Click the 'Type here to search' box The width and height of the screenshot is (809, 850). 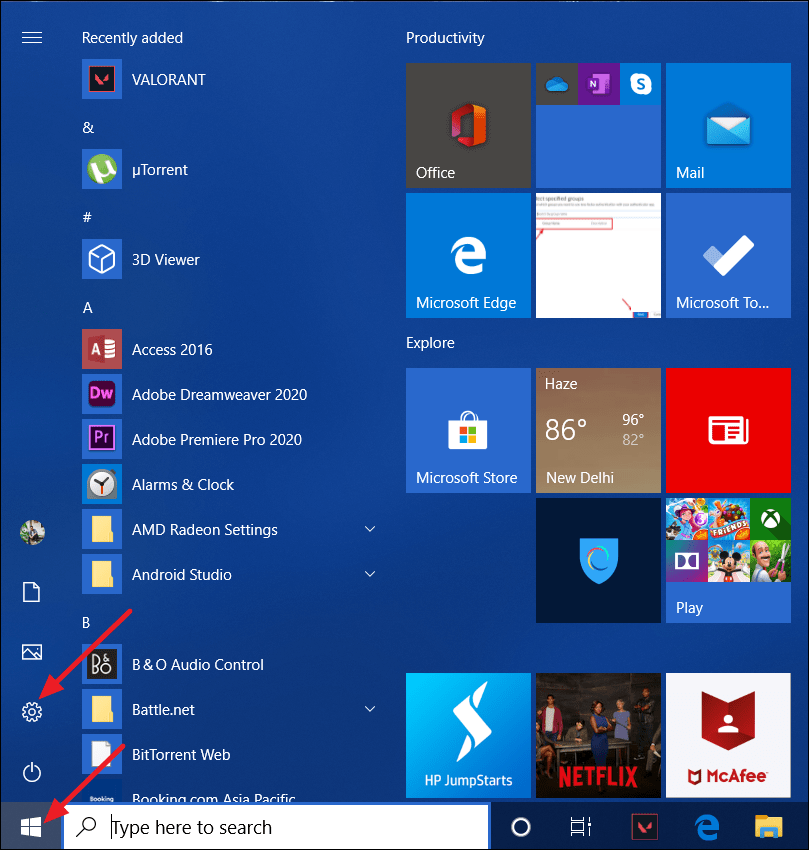pos(277,827)
